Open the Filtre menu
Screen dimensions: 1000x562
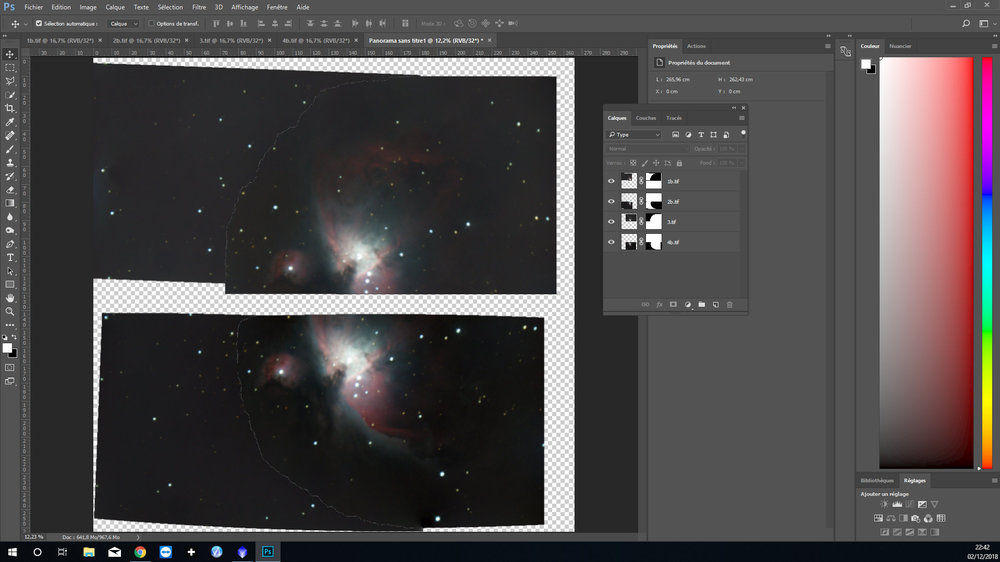coord(199,7)
